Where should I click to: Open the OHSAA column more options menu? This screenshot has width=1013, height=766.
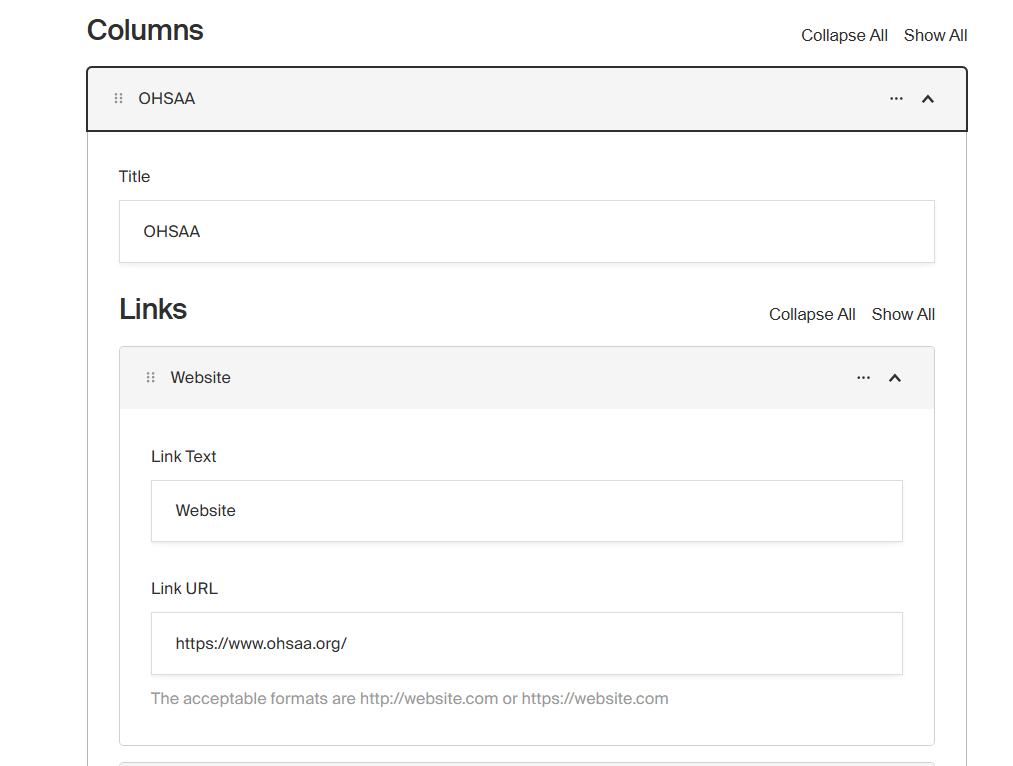pyautogui.click(x=896, y=98)
